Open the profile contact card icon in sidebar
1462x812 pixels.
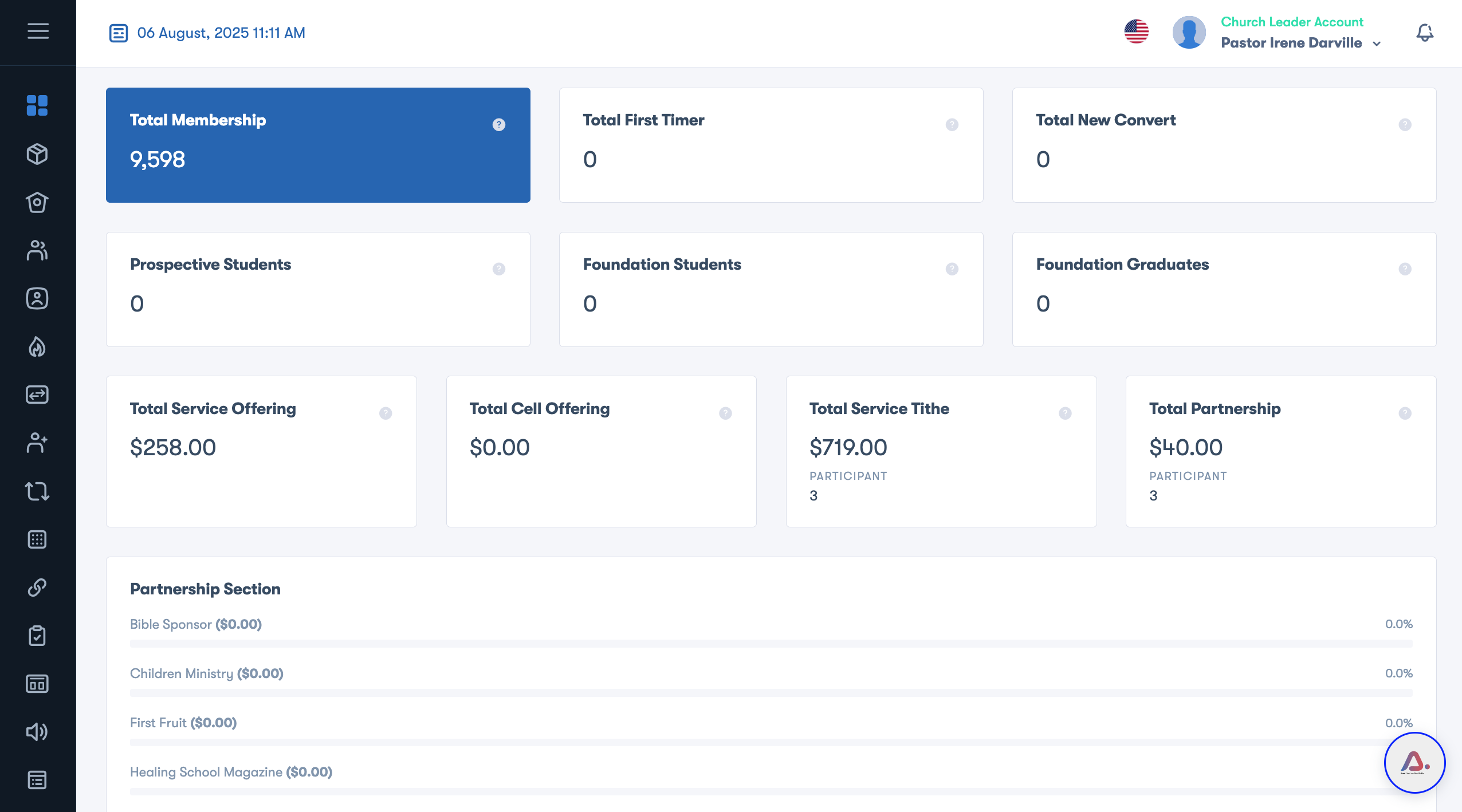coord(37,298)
